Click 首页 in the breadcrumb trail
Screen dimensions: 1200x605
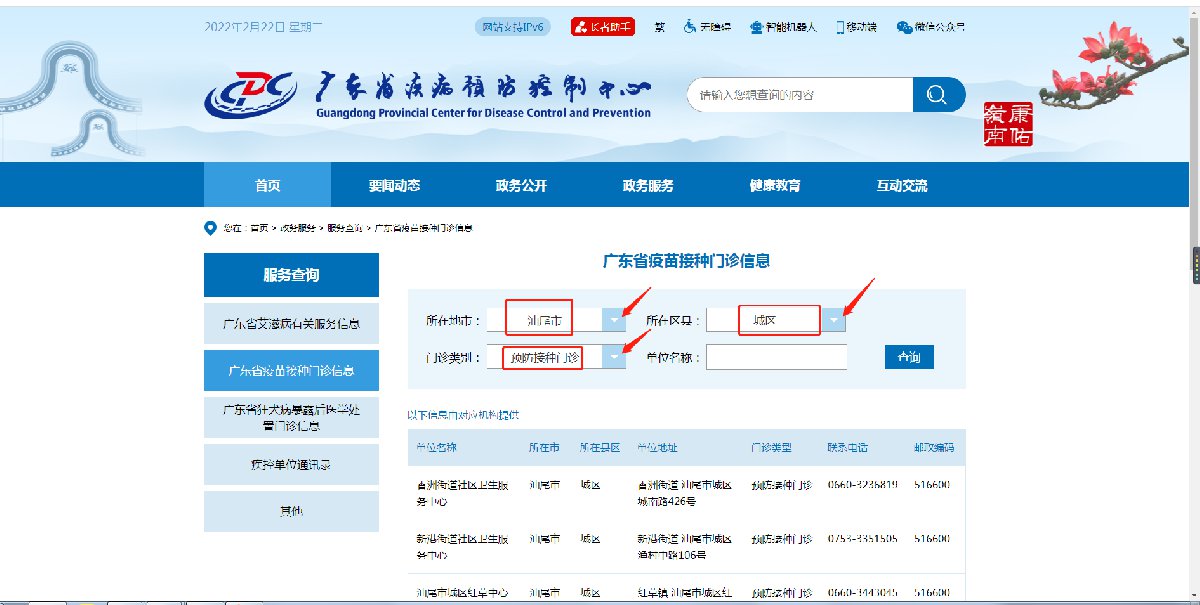(259, 228)
